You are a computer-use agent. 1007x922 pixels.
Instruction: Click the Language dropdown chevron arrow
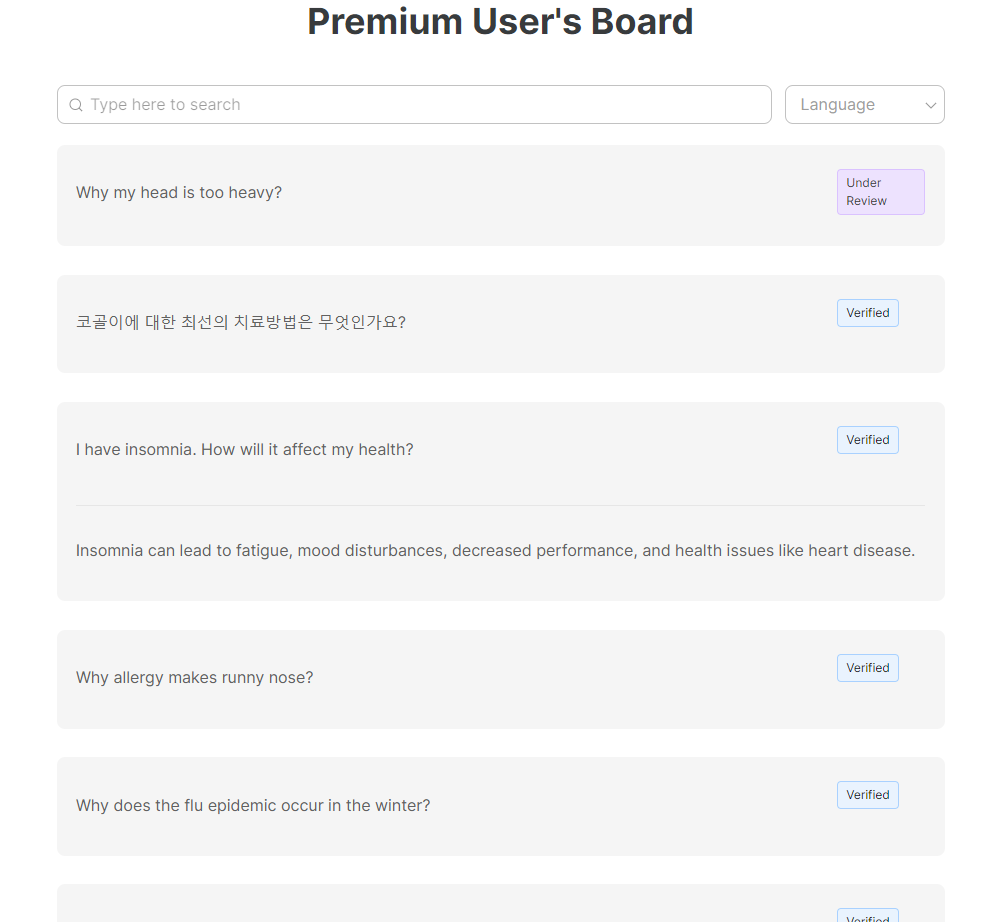[x=931, y=105]
